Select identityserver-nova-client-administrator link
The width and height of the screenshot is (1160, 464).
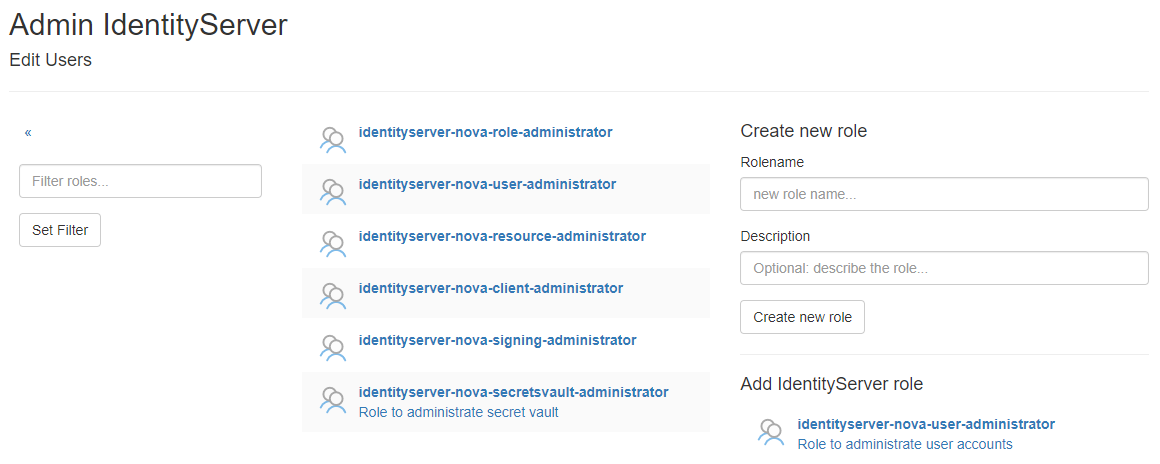(x=490, y=288)
